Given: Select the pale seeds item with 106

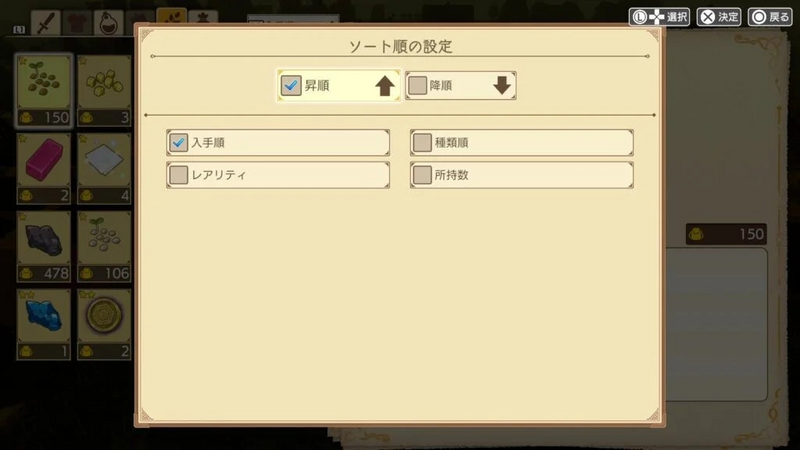Looking at the screenshot, I should [104, 246].
